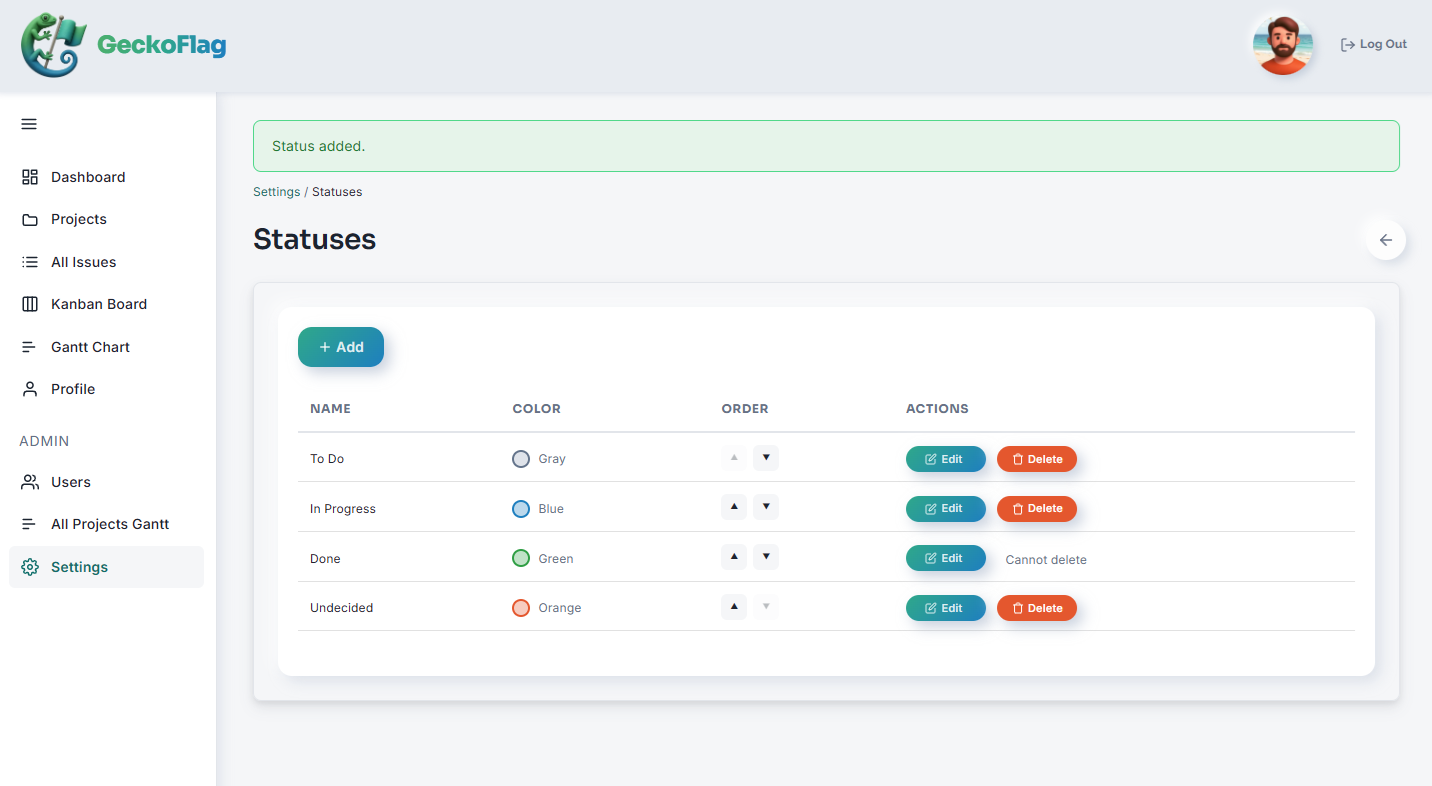1432x786 pixels.
Task: Click the Gray color swatch
Action: tap(521, 459)
